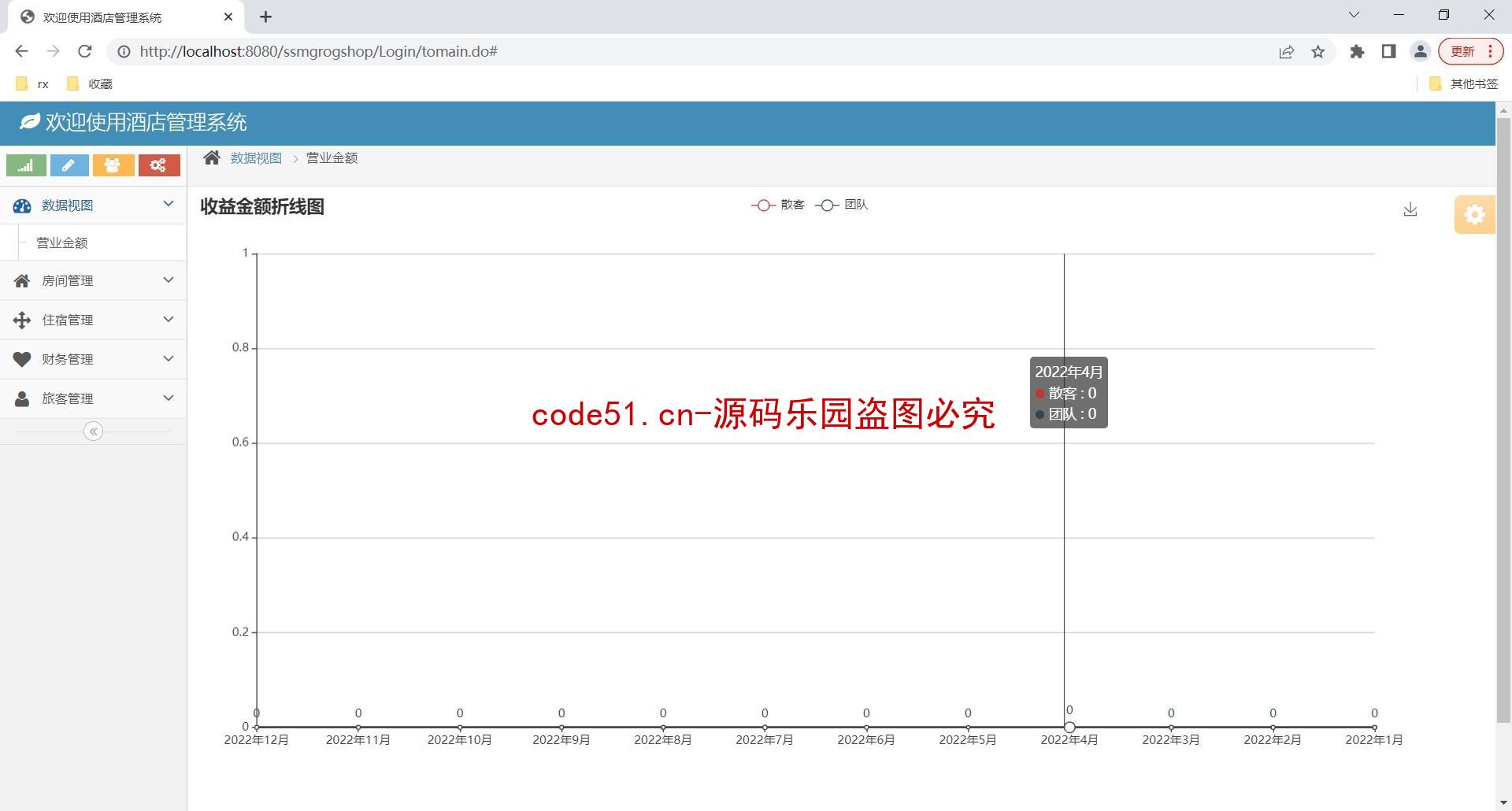Click the 2022年8月 data point on chart

(x=663, y=727)
